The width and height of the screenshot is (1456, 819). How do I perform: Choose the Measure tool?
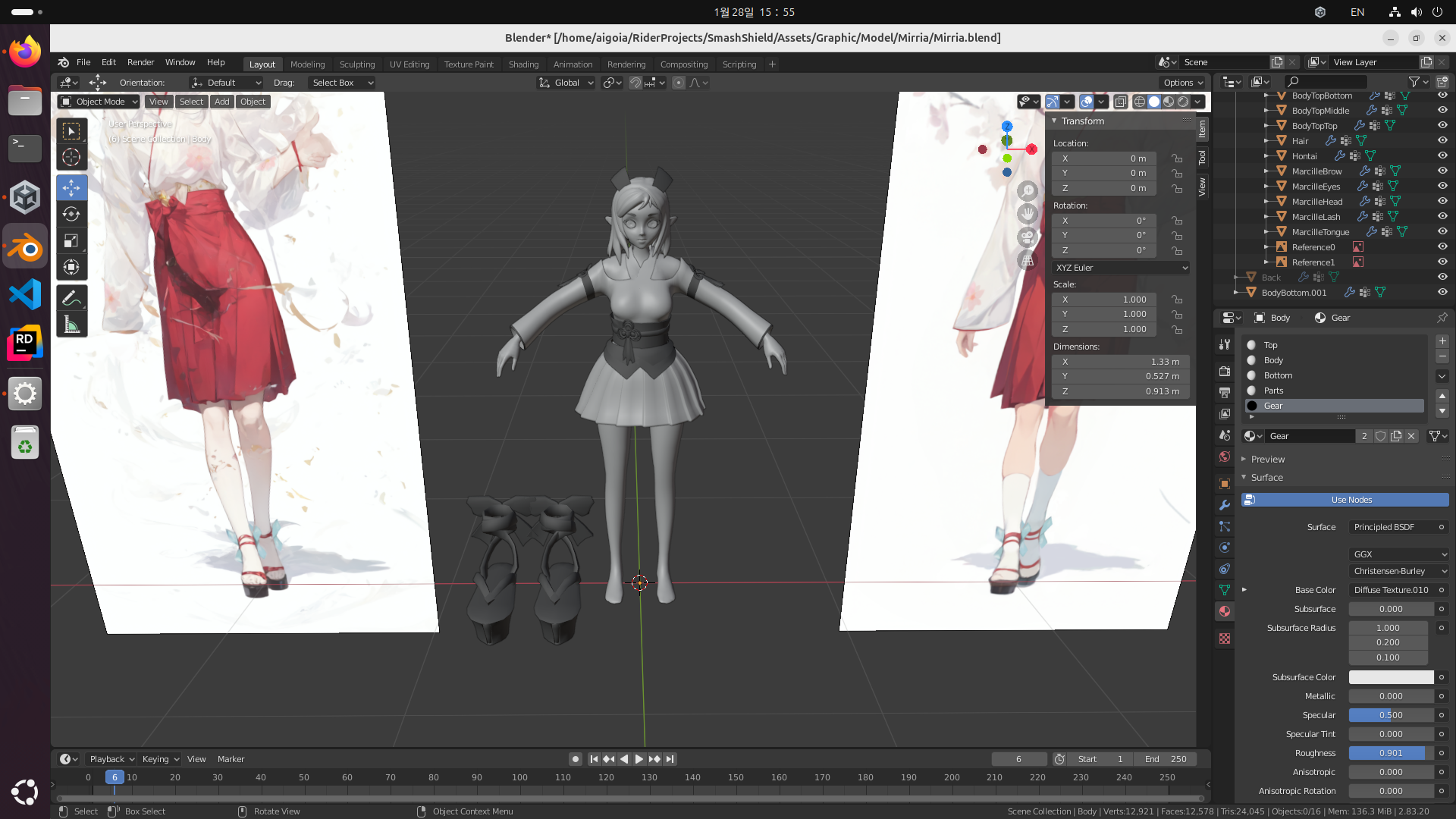pos(71,325)
